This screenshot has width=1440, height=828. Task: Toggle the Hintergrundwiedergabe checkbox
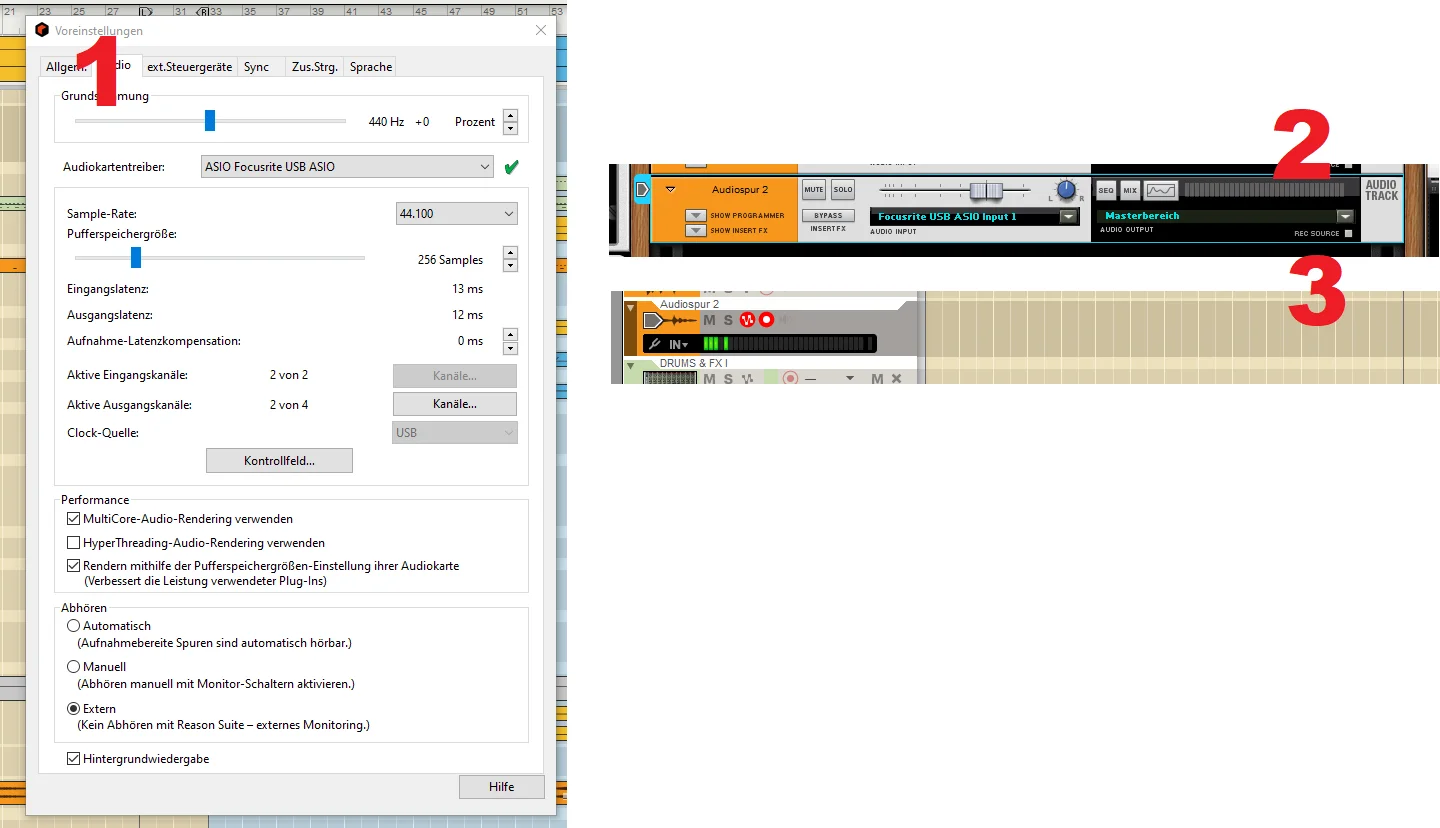(x=73, y=759)
